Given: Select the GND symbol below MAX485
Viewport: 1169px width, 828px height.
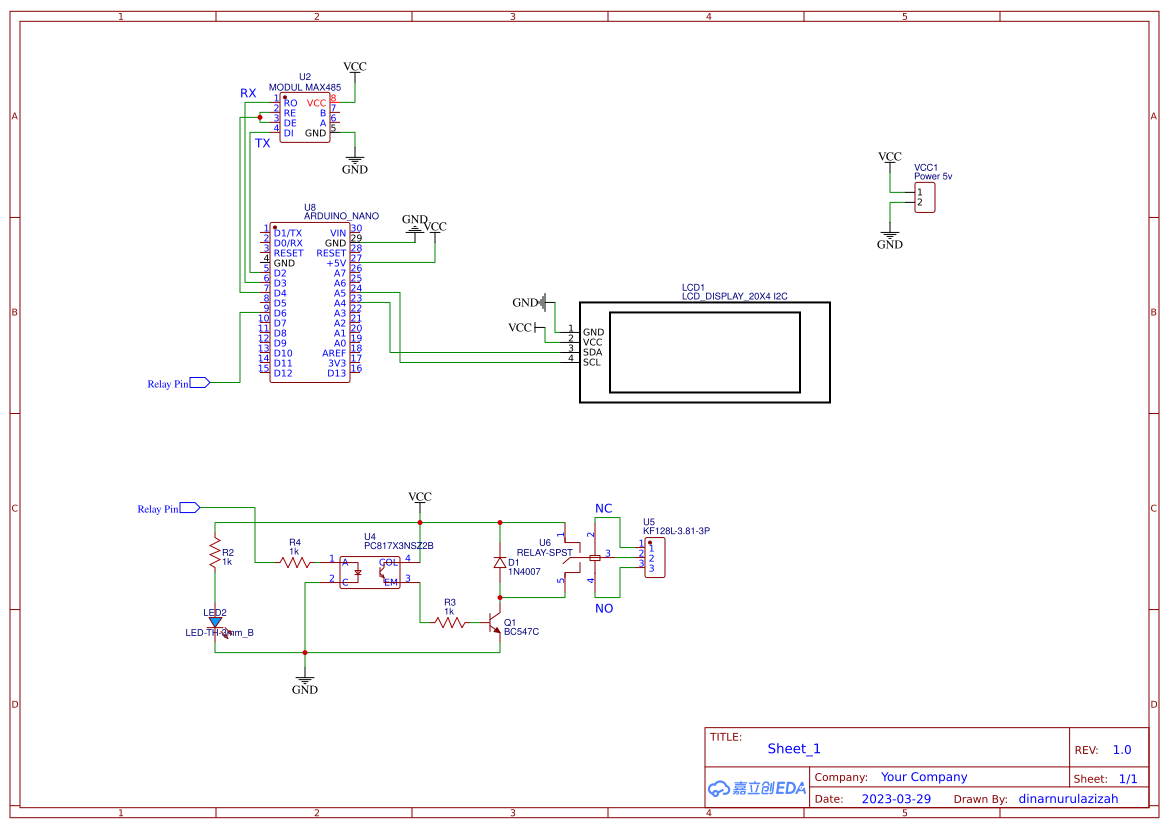Looking at the screenshot, I should pos(354,160).
